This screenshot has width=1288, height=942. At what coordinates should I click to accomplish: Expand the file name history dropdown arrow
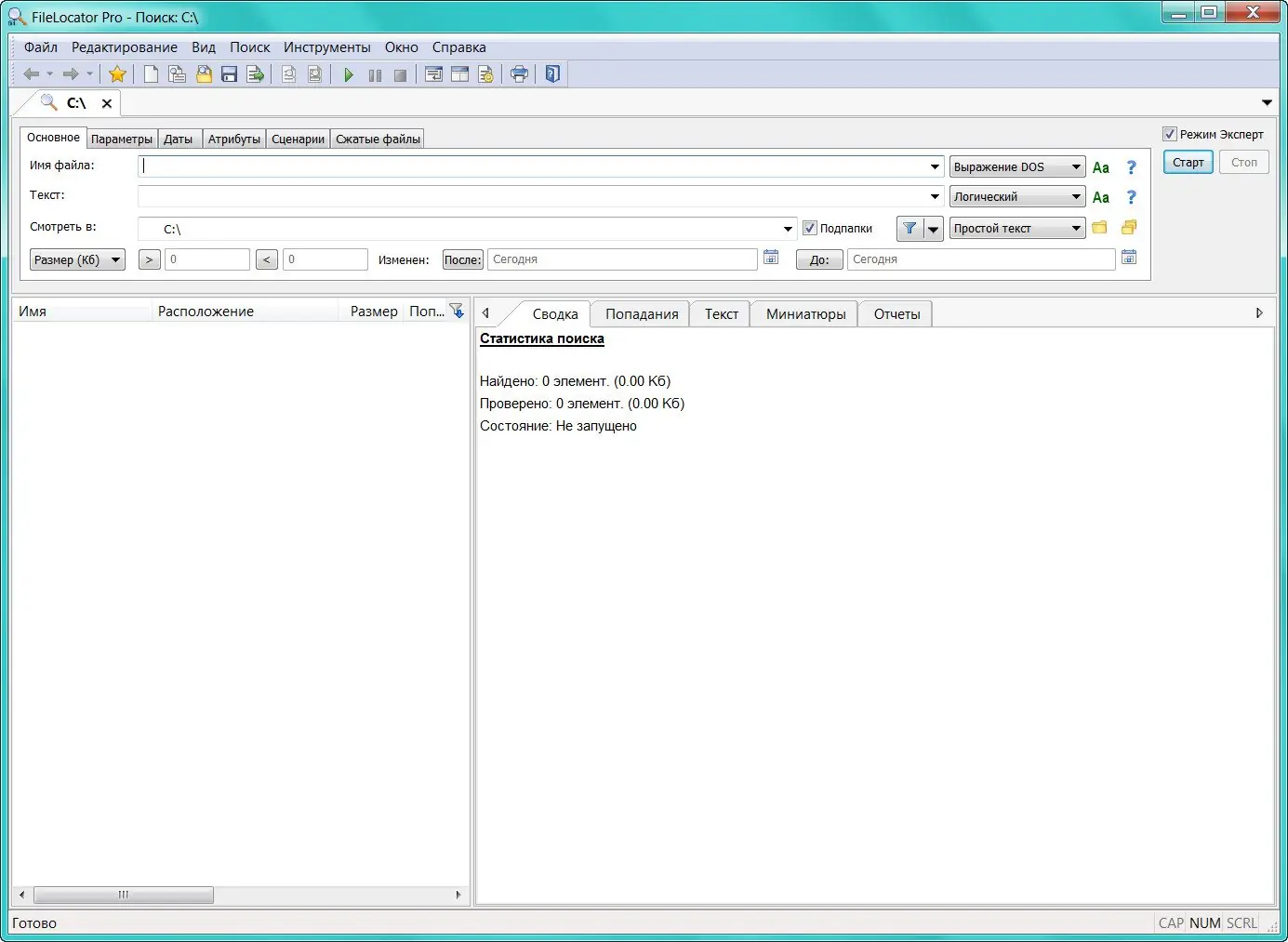click(x=936, y=166)
